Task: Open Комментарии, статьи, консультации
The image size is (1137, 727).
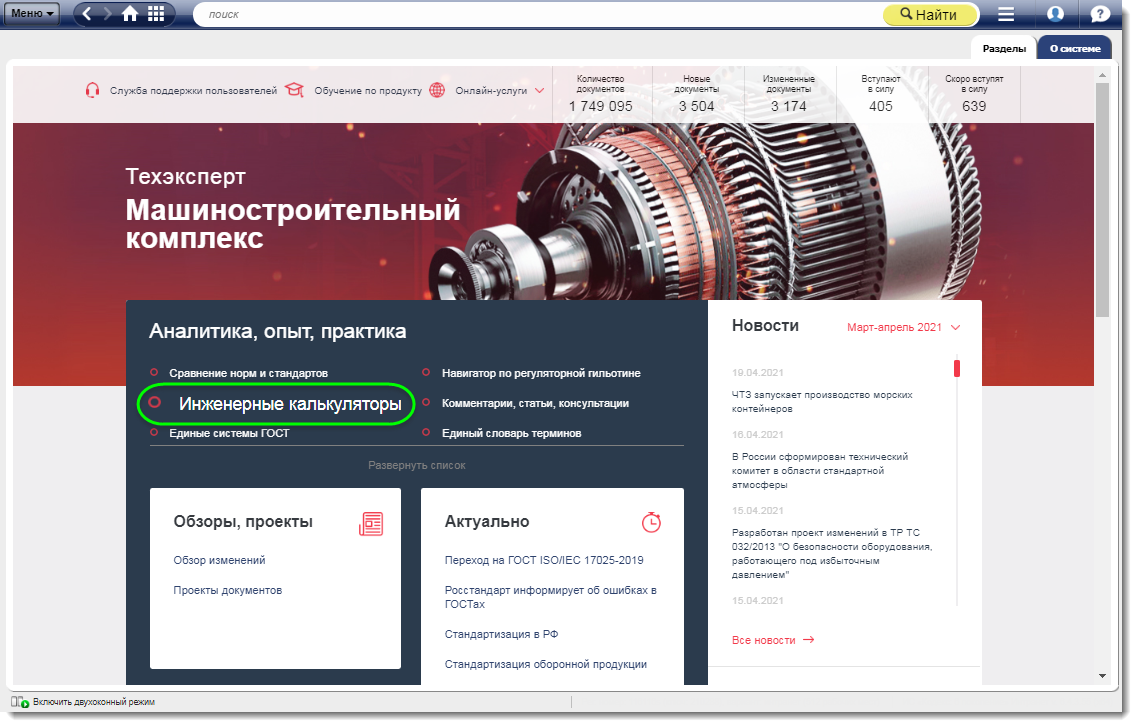Action: tap(535, 403)
